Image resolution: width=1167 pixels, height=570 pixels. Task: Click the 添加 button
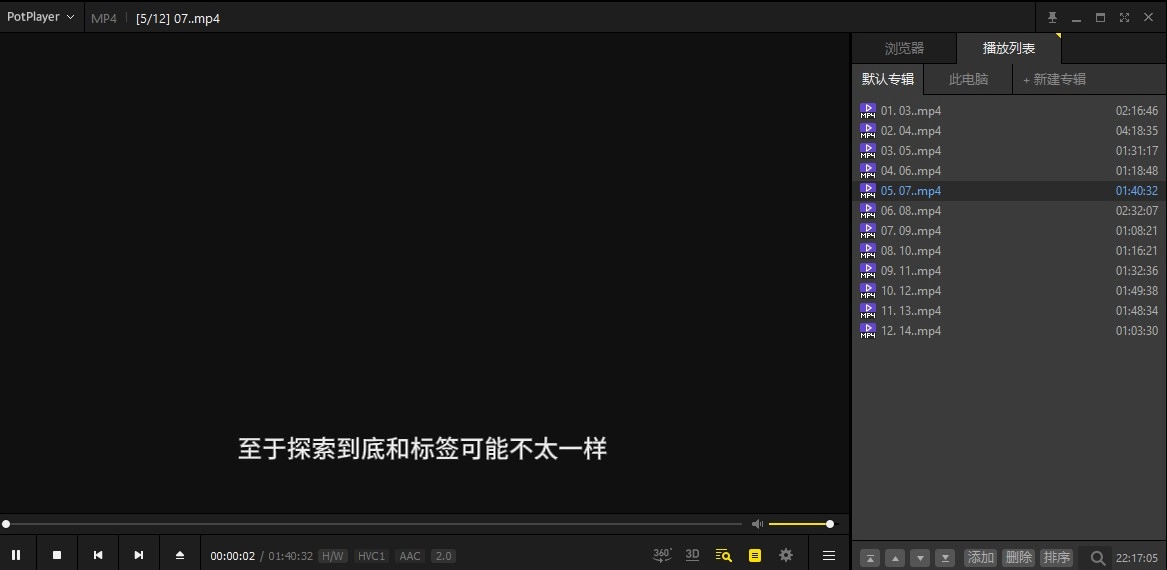click(x=980, y=557)
